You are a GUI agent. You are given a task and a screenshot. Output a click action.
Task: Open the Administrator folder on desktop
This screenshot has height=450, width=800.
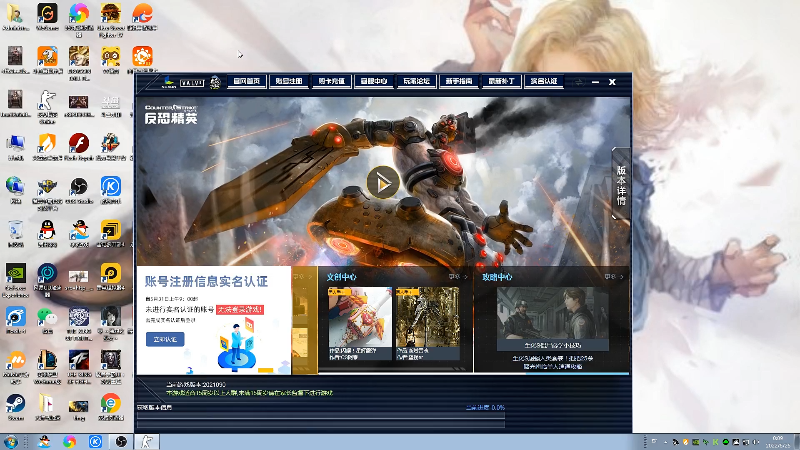point(15,17)
